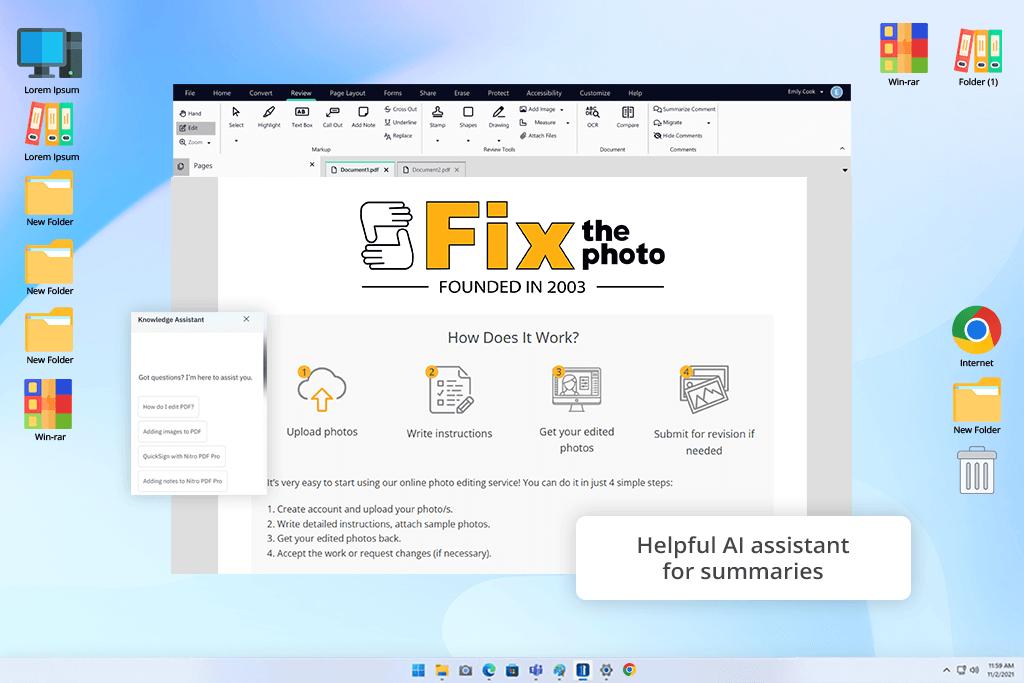Viewport: 1024px width, 683px height.
Task: Use the Replace text markup
Action: (398, 136)
